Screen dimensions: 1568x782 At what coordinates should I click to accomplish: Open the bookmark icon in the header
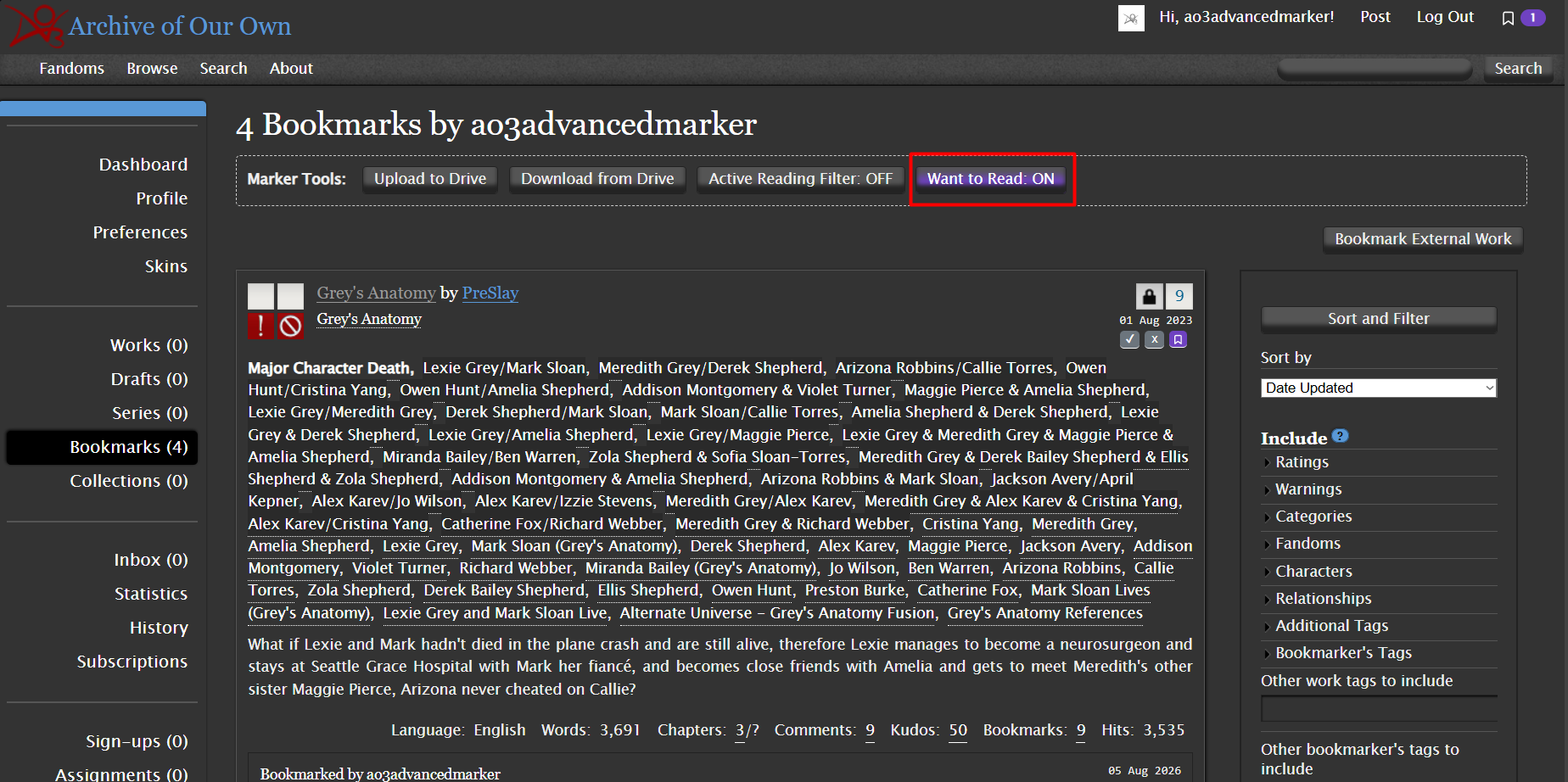(x=1508, y=18)
